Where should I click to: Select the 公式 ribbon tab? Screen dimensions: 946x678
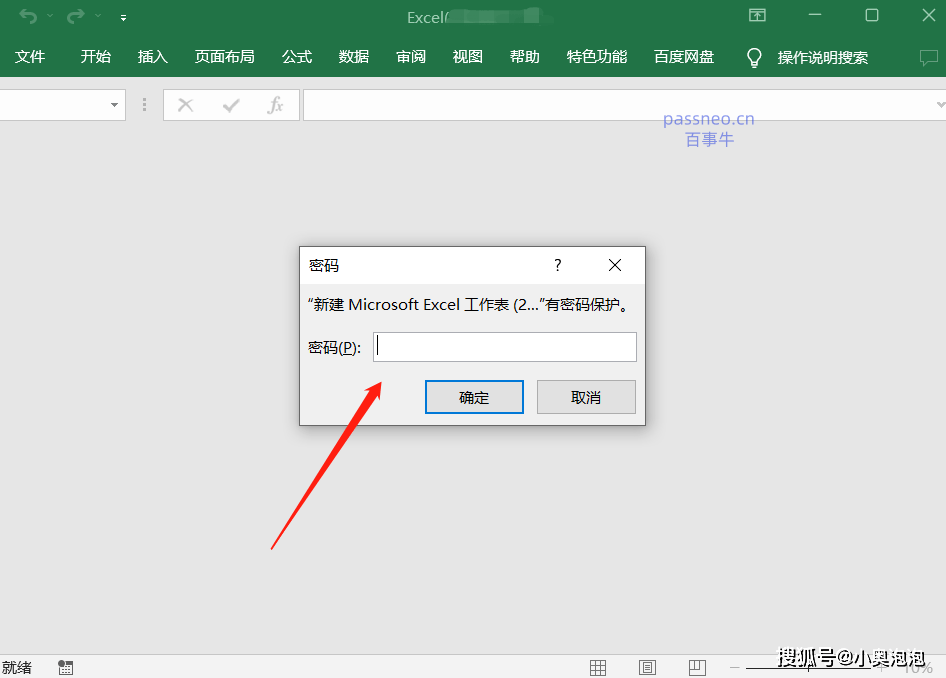(x=297, y=57)
